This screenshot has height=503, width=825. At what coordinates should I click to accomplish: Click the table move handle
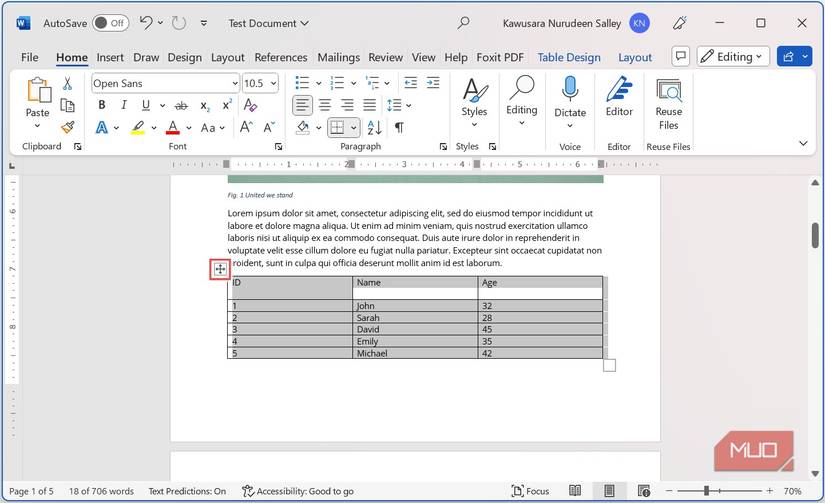pos(220,269)
